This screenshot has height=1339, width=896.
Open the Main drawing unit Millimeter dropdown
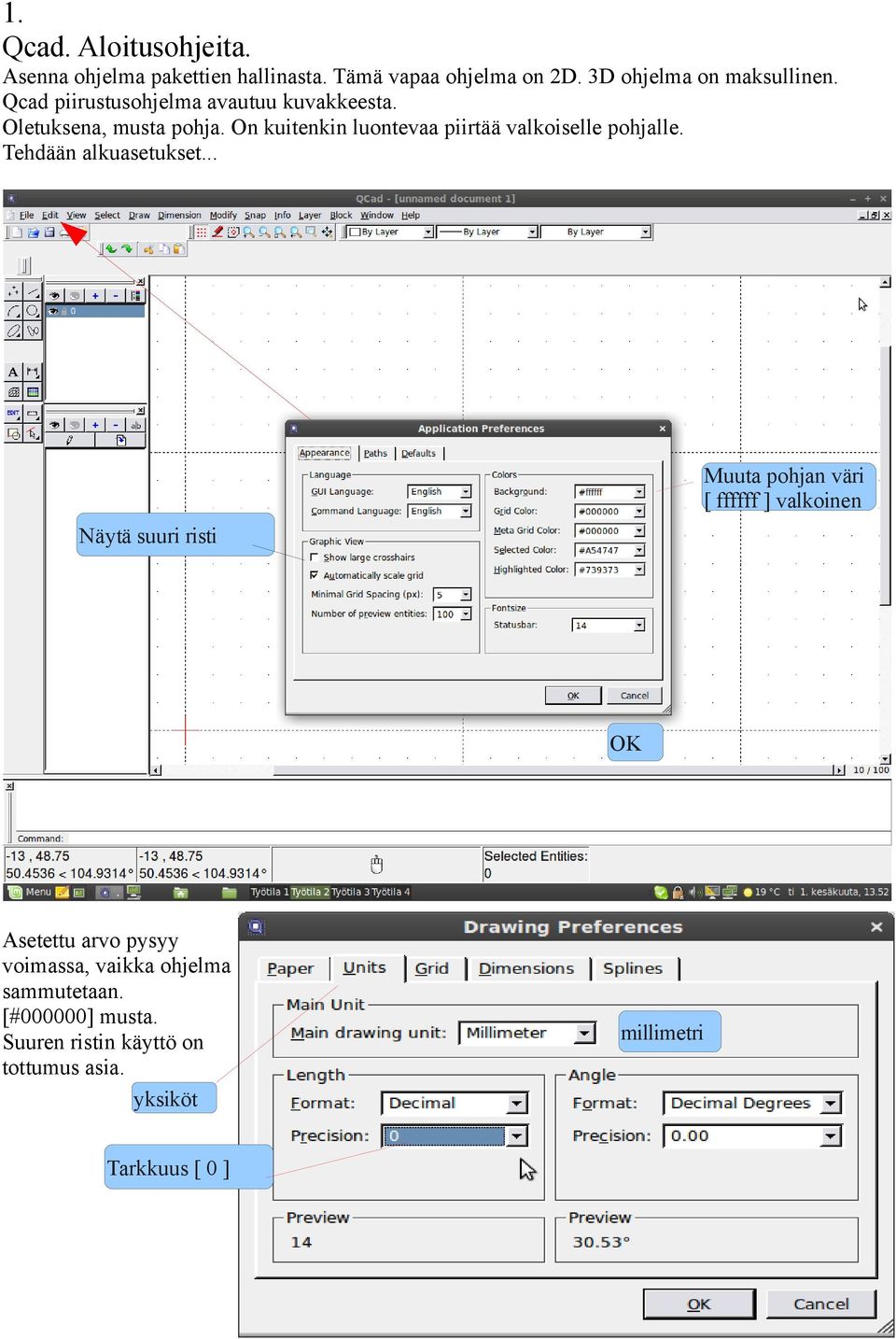click(x=527, y=1033)
